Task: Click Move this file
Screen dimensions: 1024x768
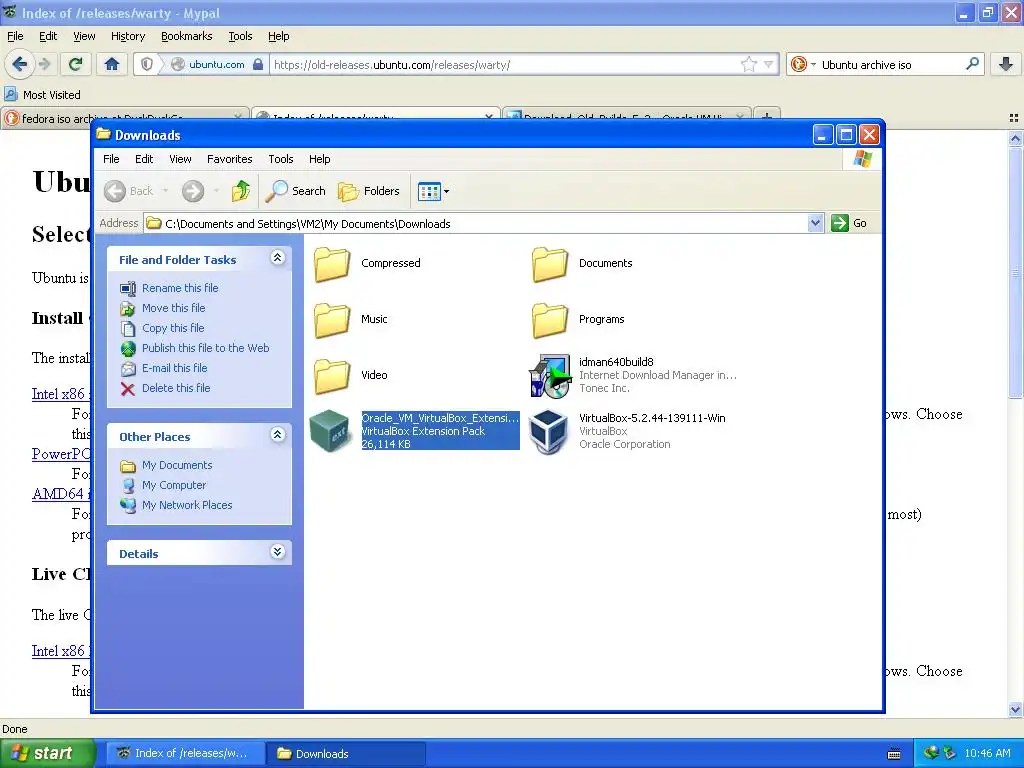Action: pos(173,308)
